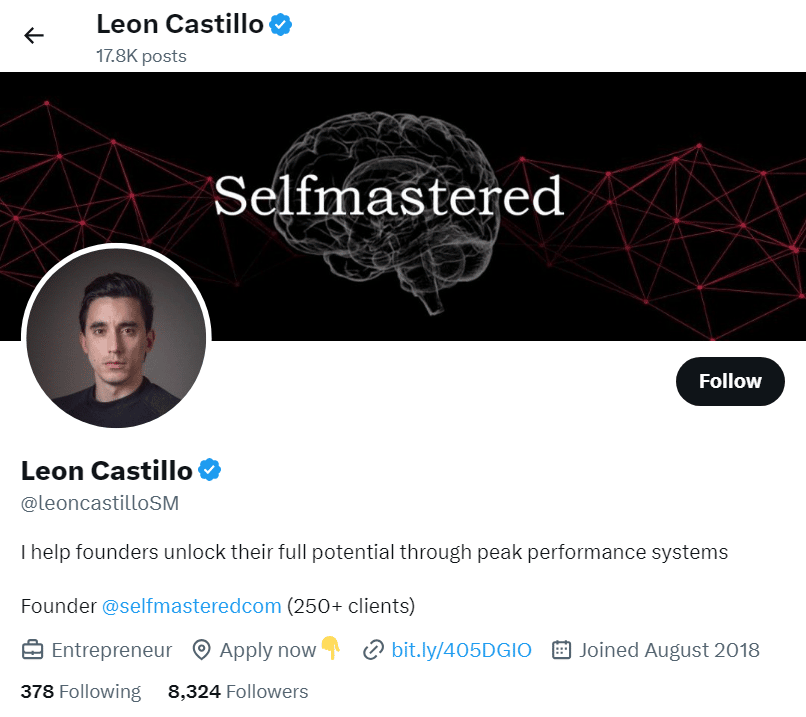
Task: Click the back arrow icon
Action: tap(34, 35)
